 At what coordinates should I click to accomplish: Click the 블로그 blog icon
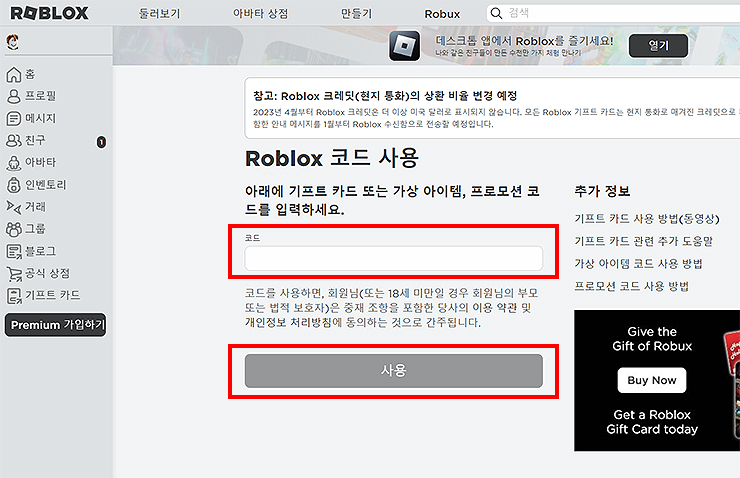point(14,252)
